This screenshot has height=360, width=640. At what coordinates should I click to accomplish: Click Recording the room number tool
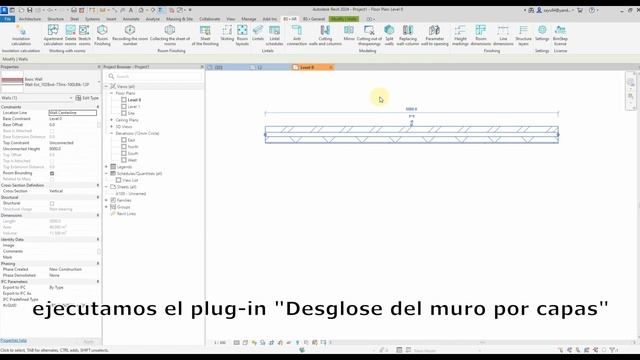[x=130, y=35]
